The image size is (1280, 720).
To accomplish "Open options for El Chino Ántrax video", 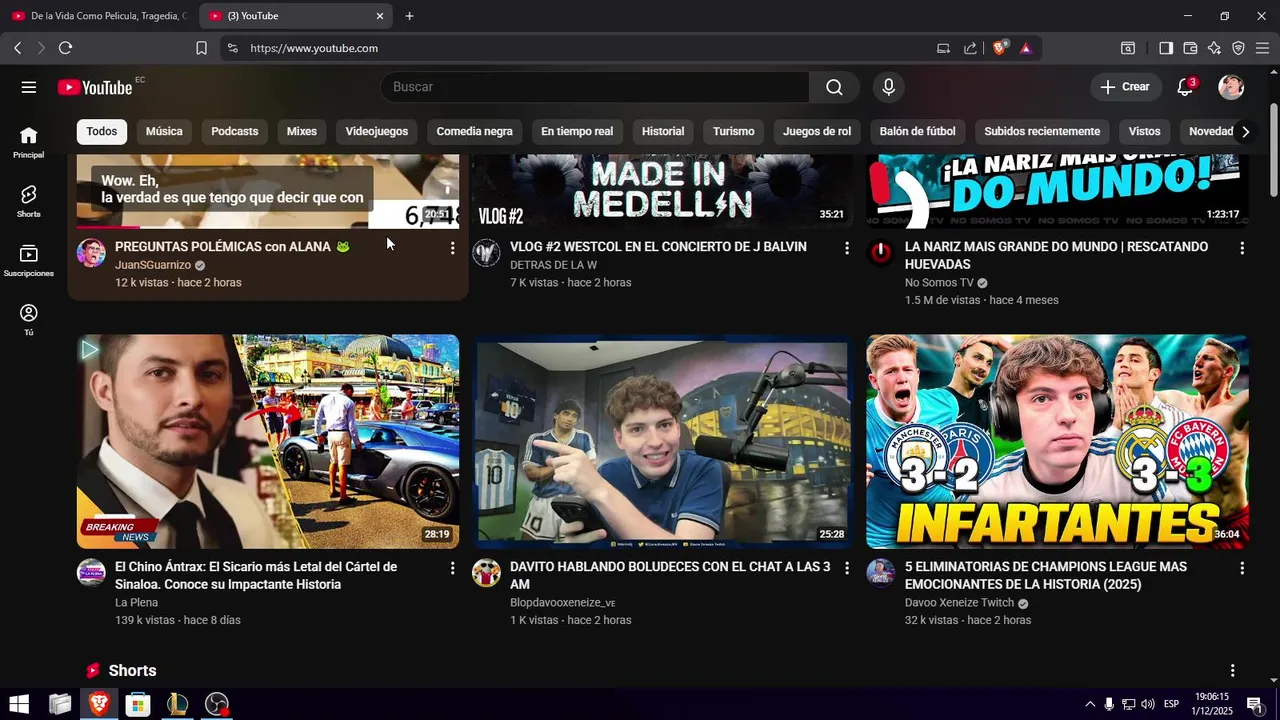I will point(452,568).
